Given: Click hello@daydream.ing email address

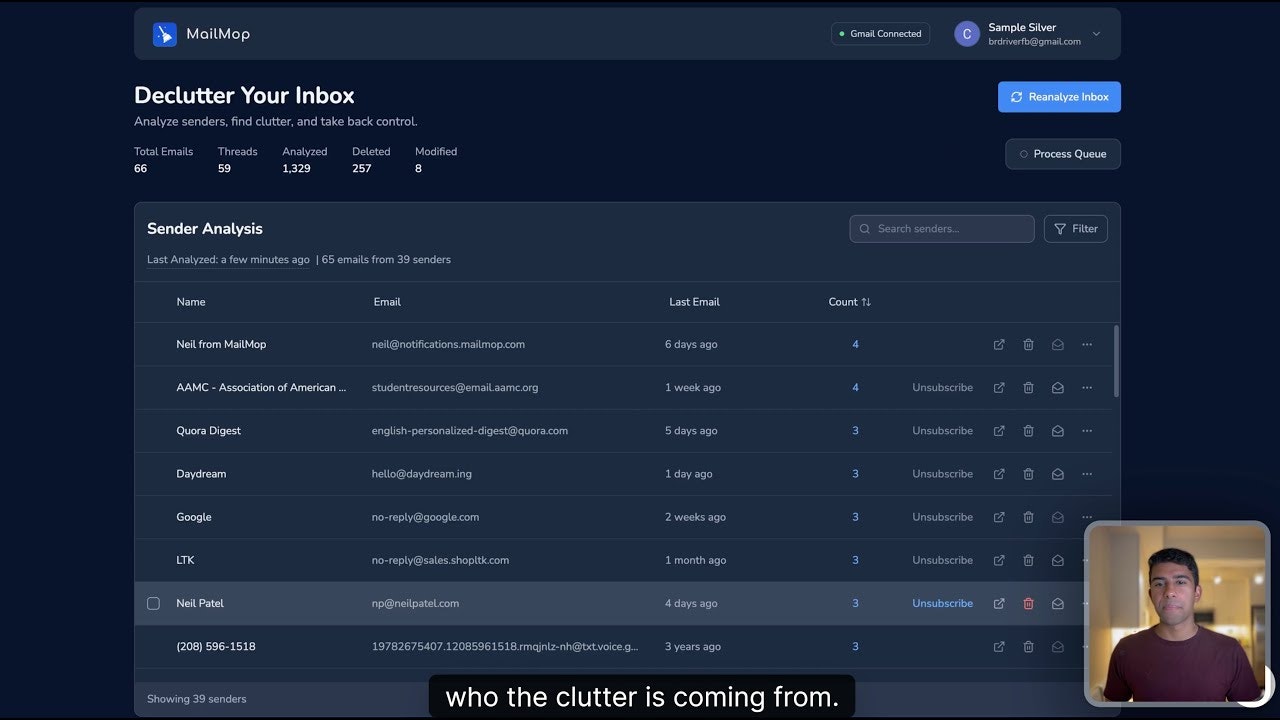Looking at the screenshot, I should click(x=422, y=474).
